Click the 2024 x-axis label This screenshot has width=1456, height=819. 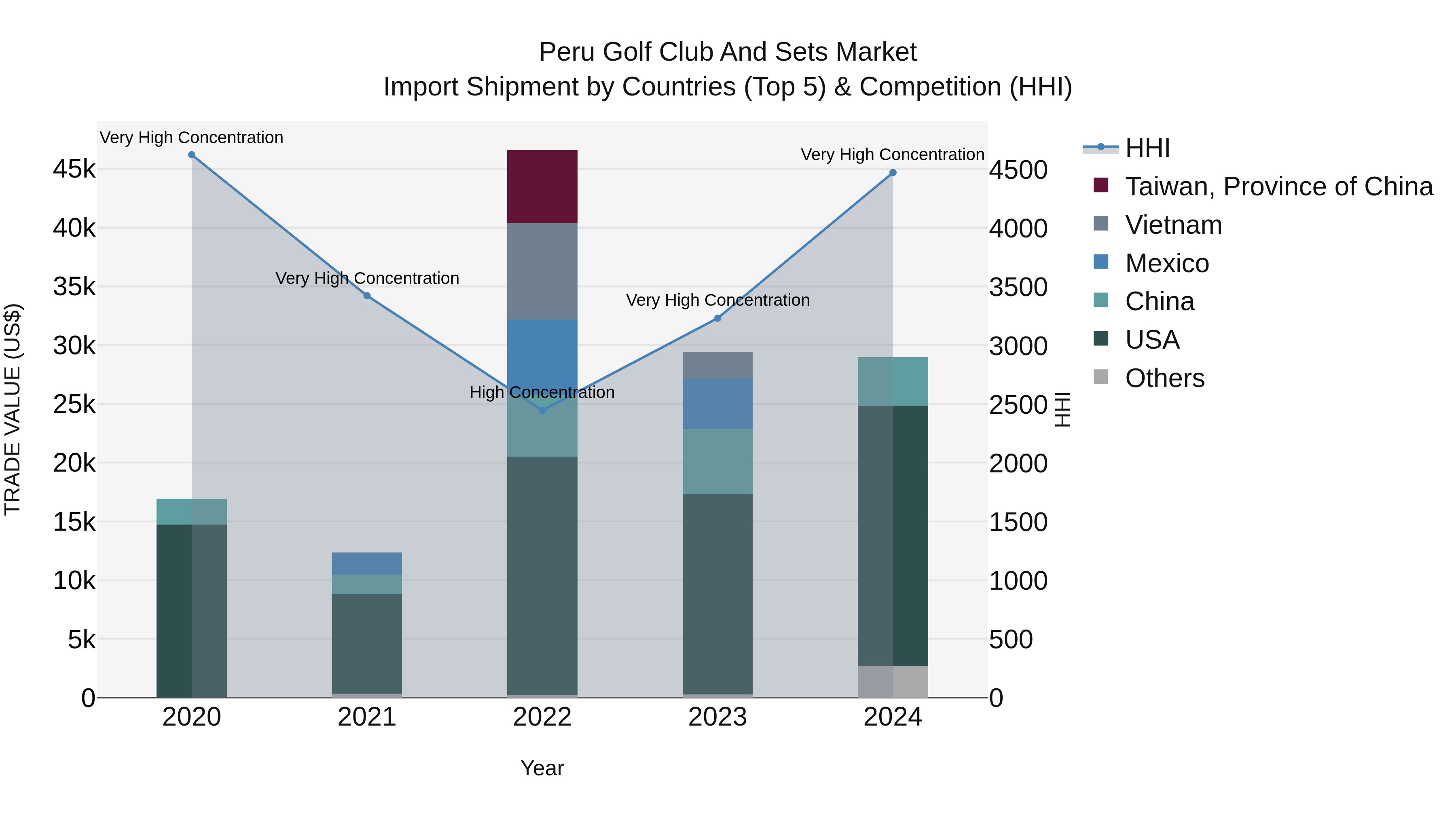(x=893, y=717)
